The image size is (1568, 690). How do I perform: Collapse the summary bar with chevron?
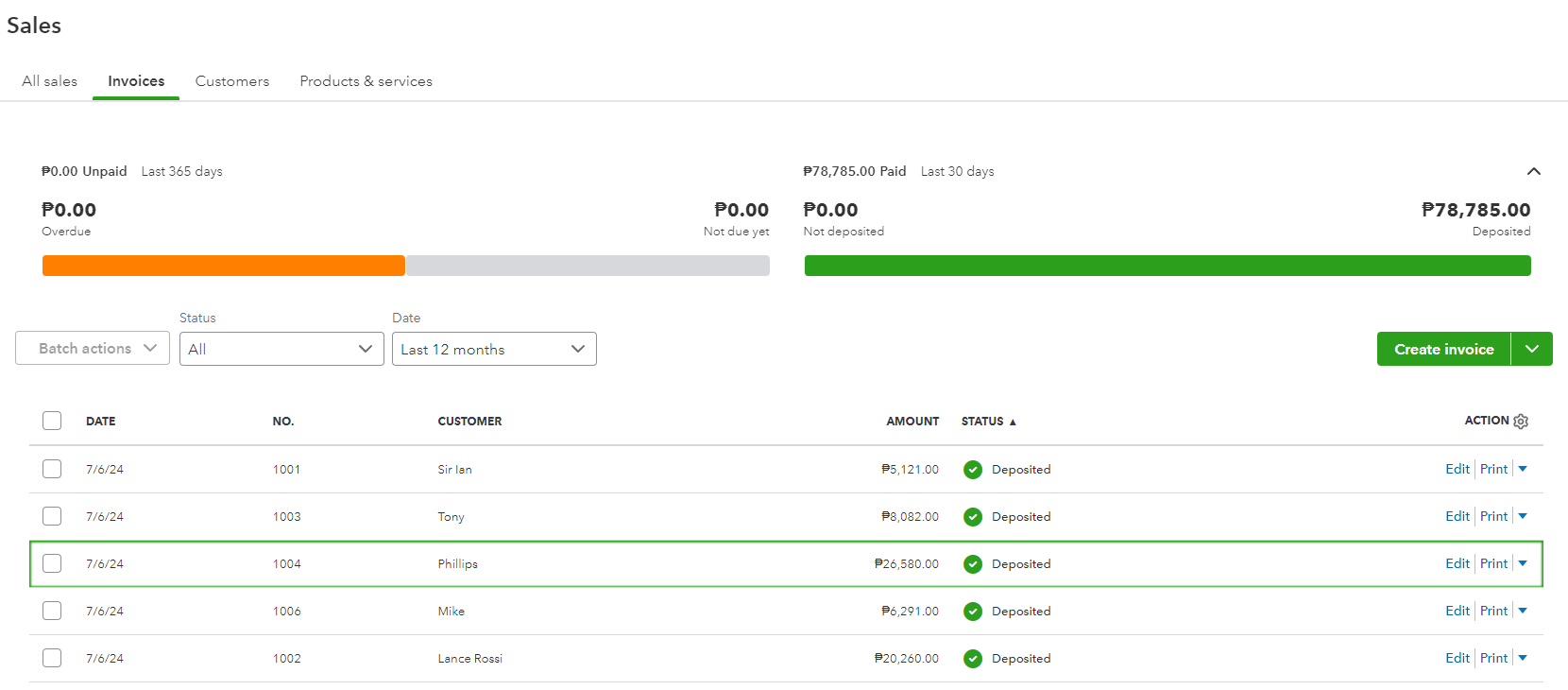1533,171
